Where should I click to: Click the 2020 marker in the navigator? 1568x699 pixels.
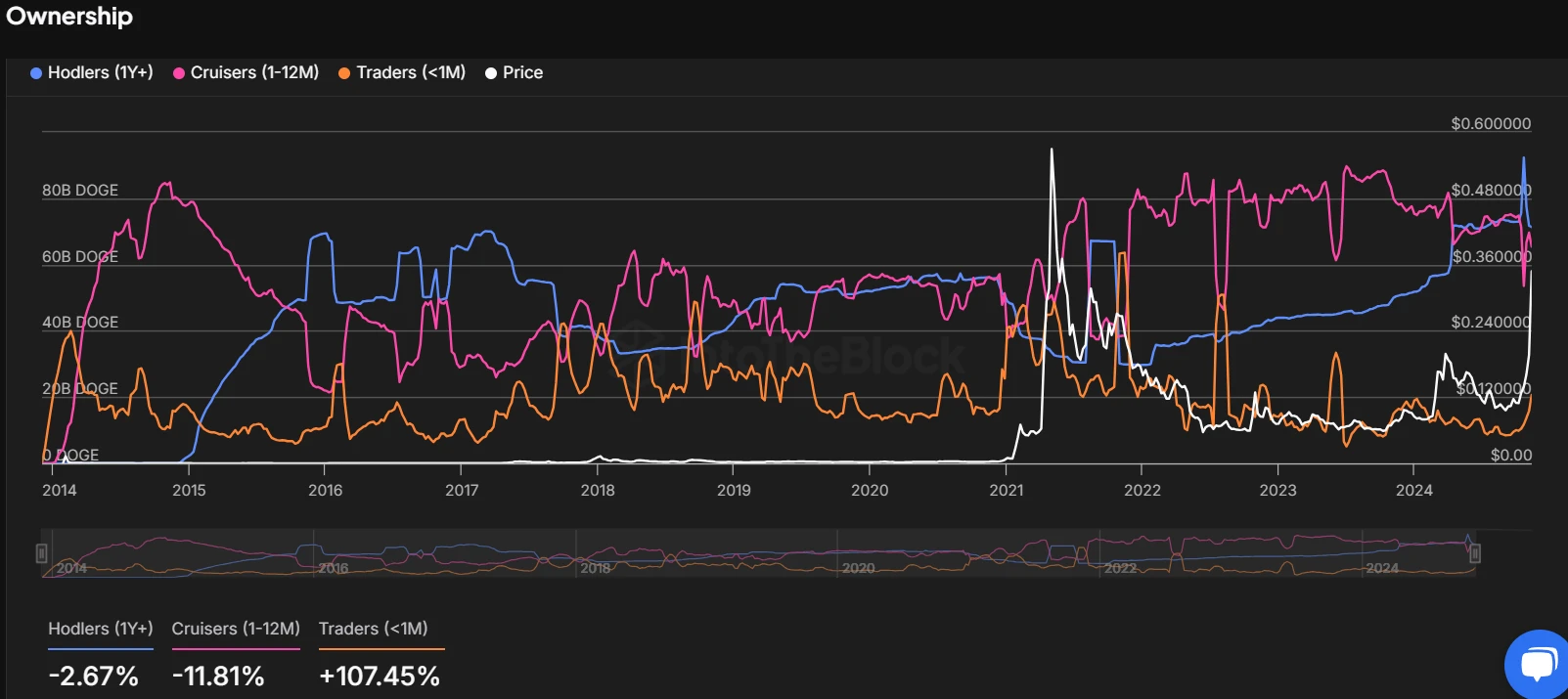[858, 568]
